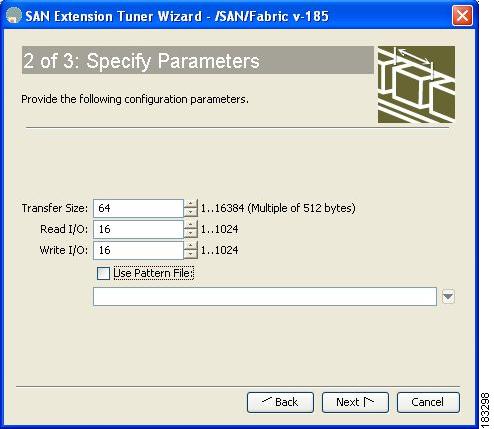Click 'Provide the following configuration parameters.' text
Screen dimensions: 494x429
tap(135, 99)
